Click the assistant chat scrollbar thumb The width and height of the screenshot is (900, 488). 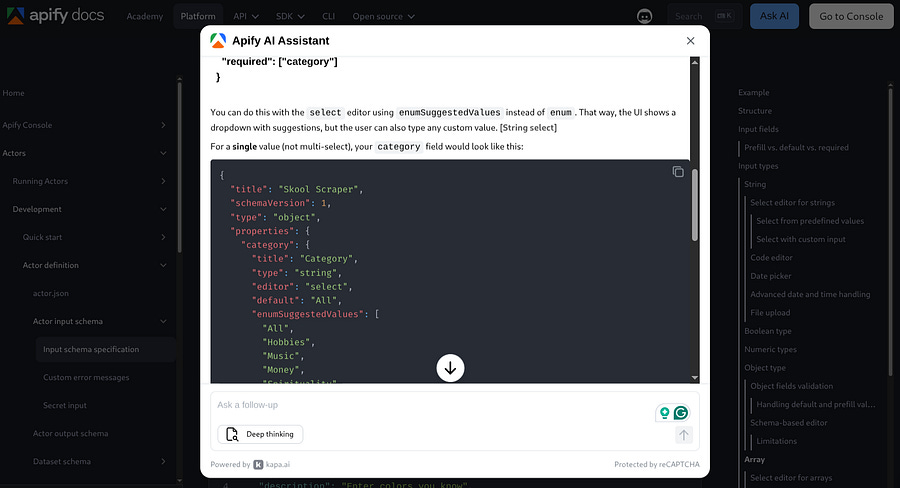pyautogui.click(x=695, y=205)
